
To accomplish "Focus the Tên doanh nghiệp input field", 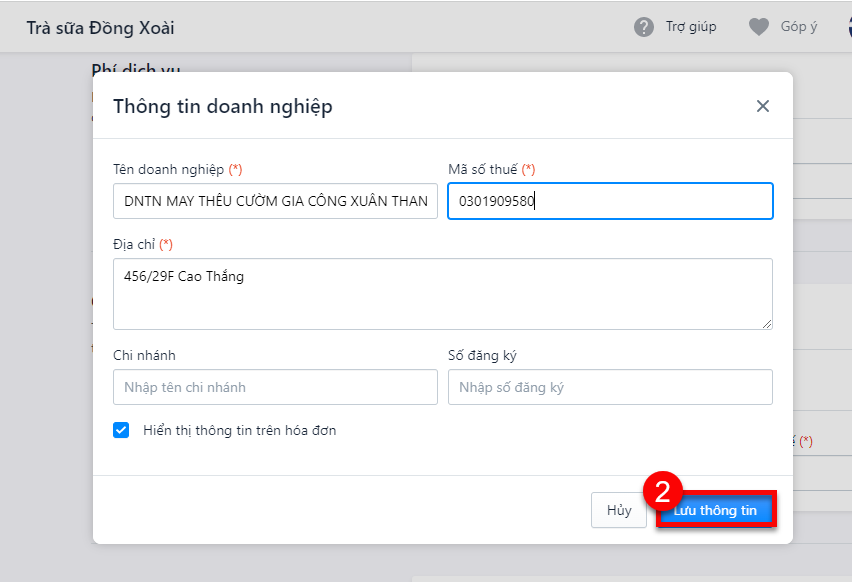I will click(275, 201).
